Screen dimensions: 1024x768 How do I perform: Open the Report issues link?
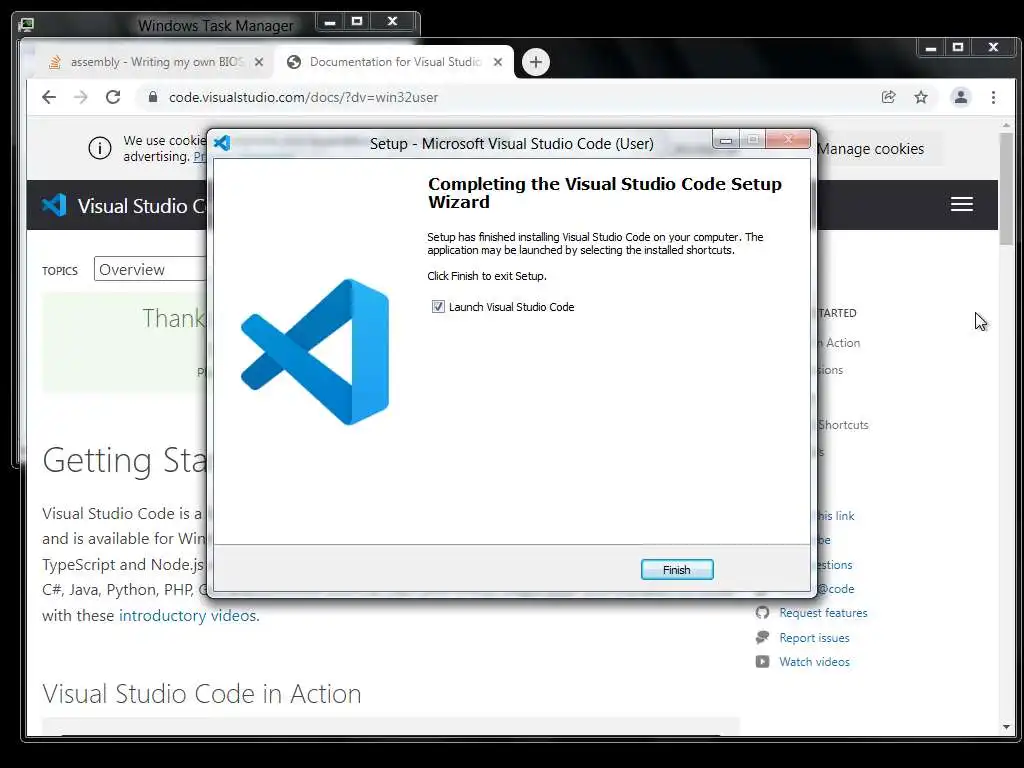click(814, 637)
